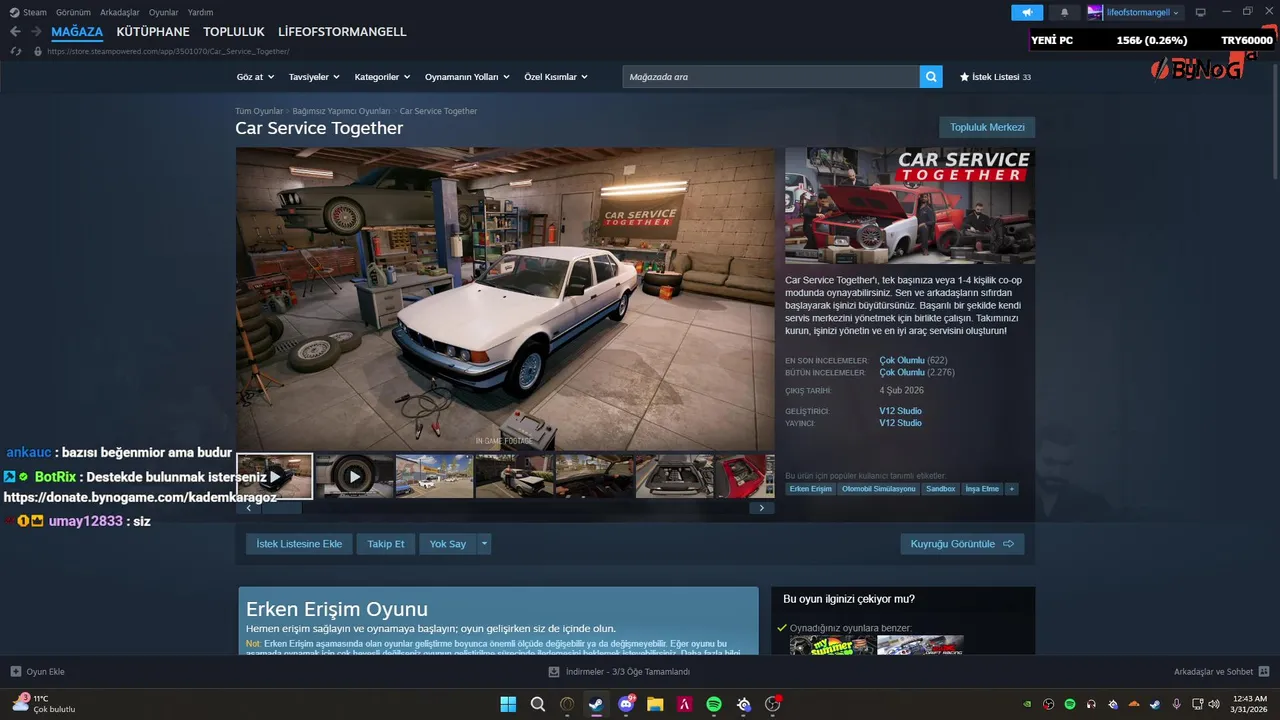Open the Görünüm menu

tap(73, 12)
